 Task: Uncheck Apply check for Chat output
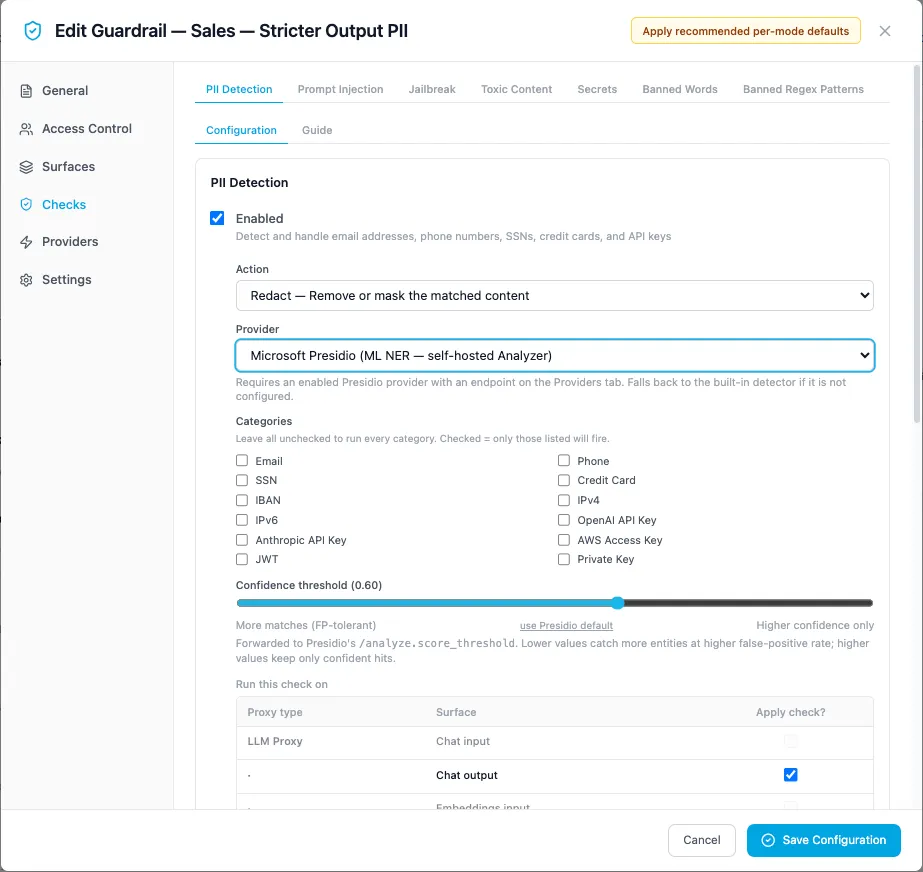(x=790, y=775)
